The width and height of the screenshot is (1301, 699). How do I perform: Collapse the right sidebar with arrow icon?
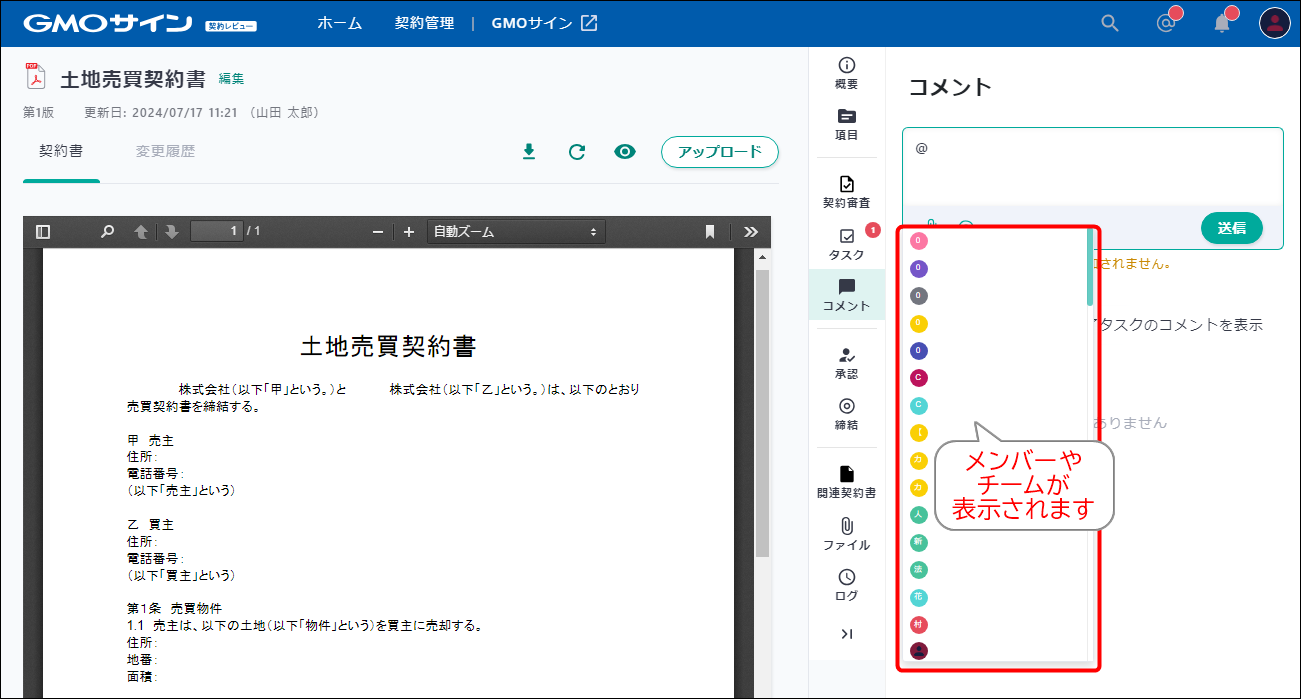tap(846, 633)
